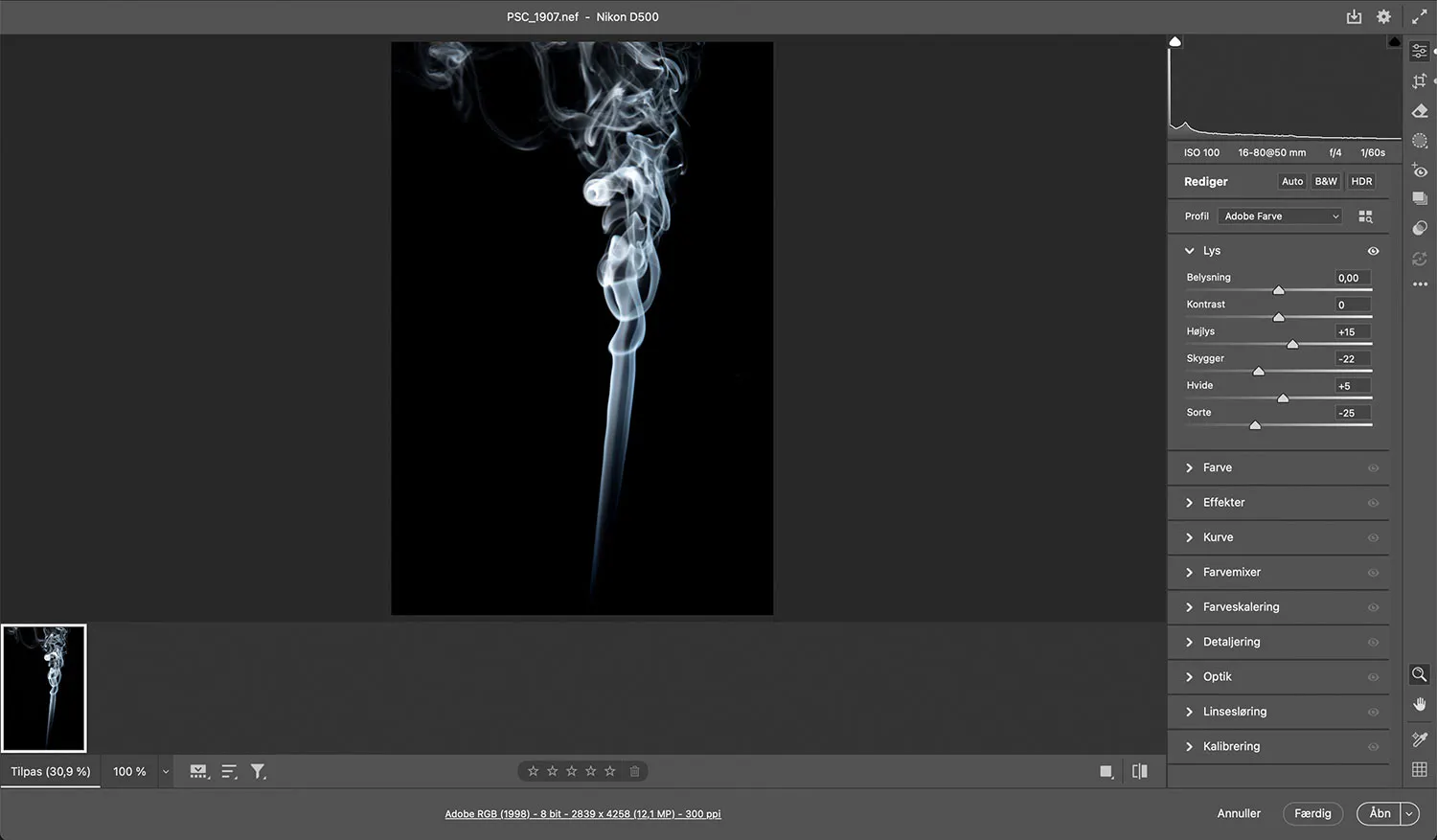This screenshot has width=1437, height=840.
Task: Select the Hand tool
Action: click(x=1420, y=704)
